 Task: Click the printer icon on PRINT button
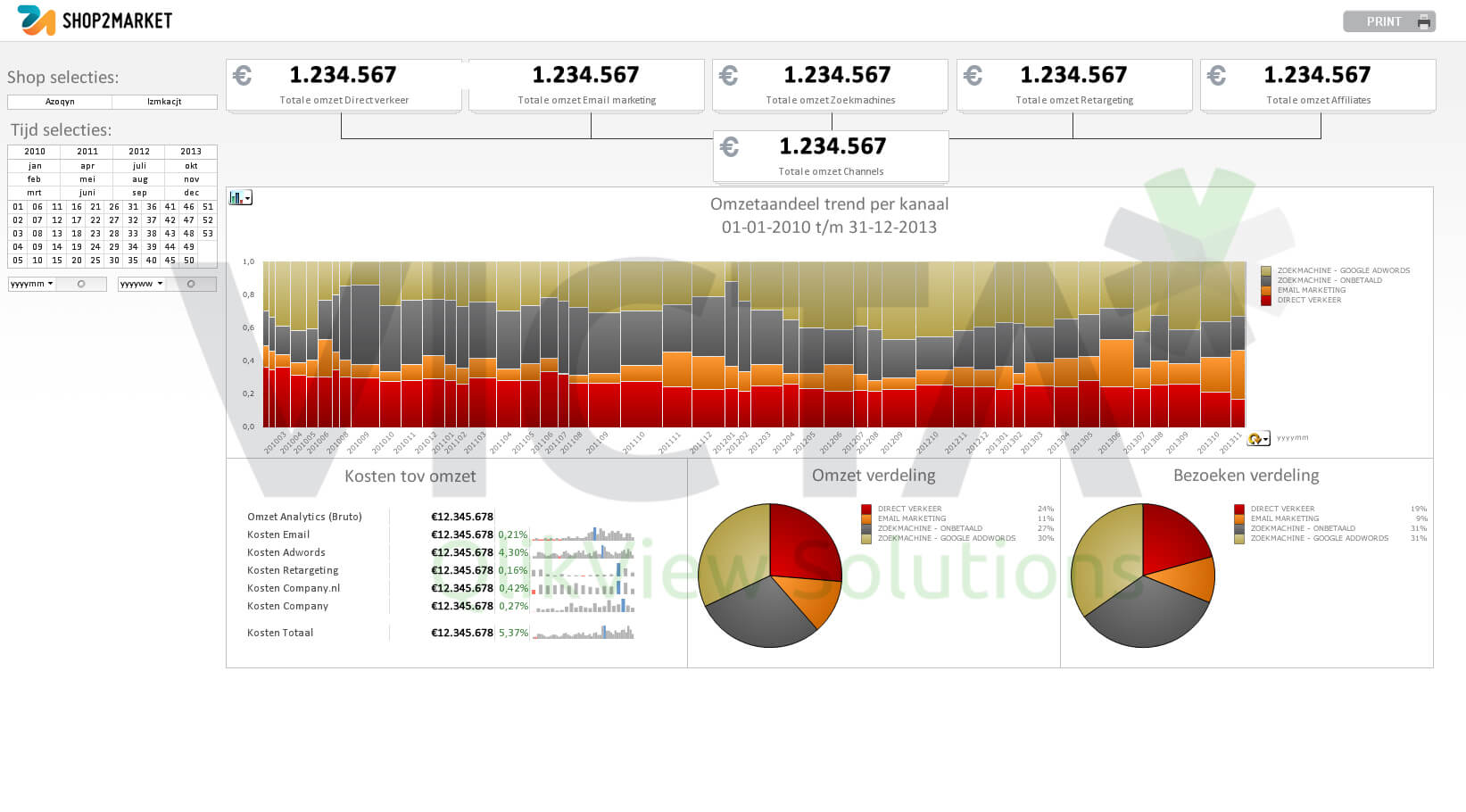pyautogui.click(x=1424, y=21)
